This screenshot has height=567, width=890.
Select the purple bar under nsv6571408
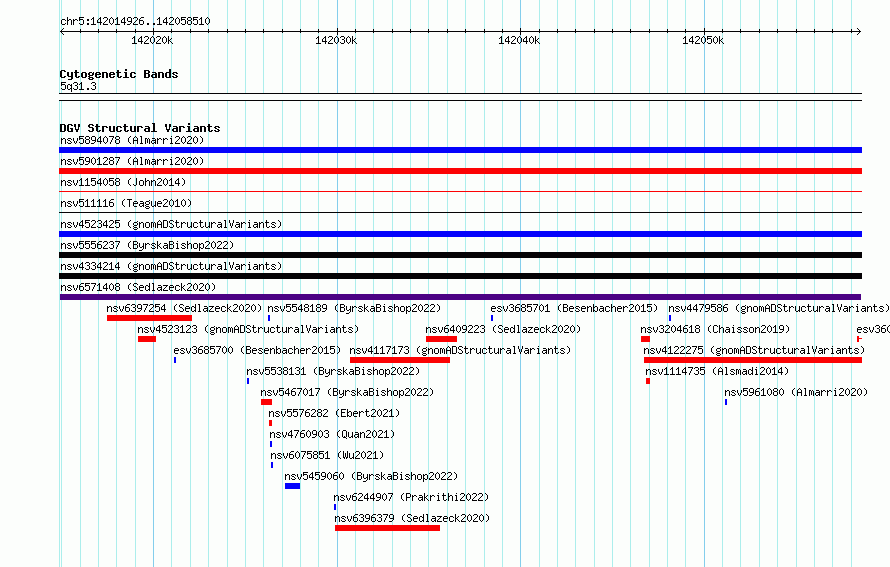[x=460, y=297]
